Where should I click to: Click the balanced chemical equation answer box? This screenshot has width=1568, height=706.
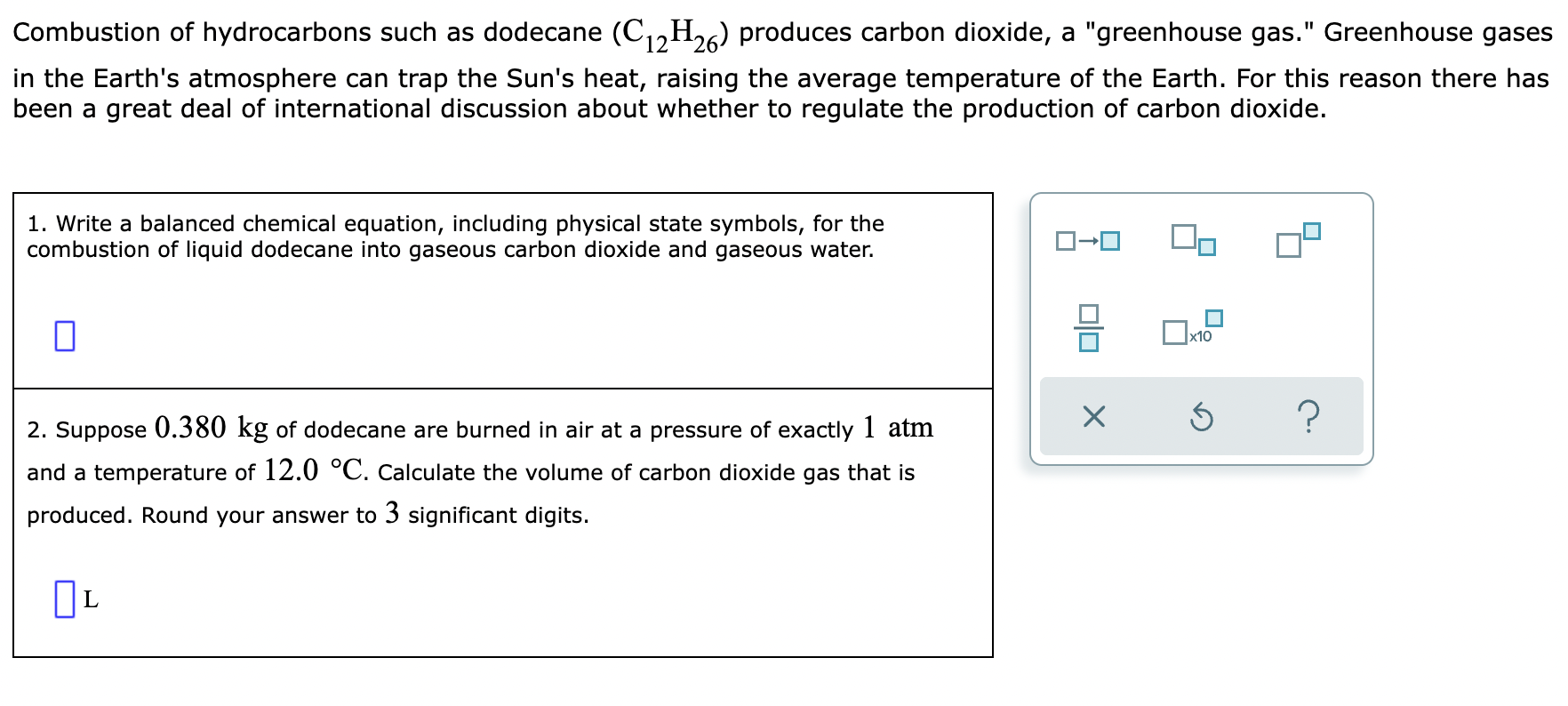(x=63, y=336)
